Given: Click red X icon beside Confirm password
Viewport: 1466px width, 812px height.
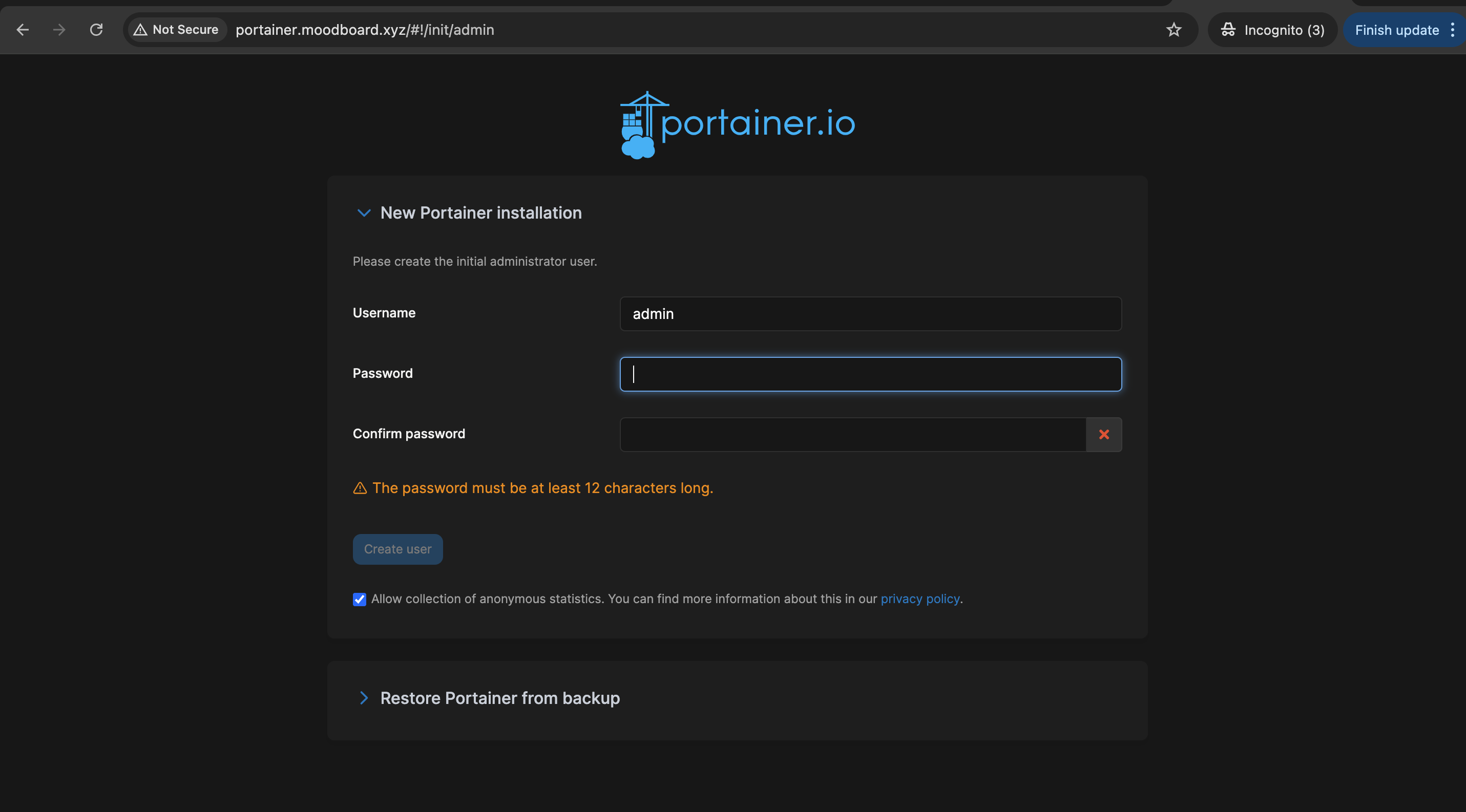Looking at the screenshot, I should coord(1103,435).
